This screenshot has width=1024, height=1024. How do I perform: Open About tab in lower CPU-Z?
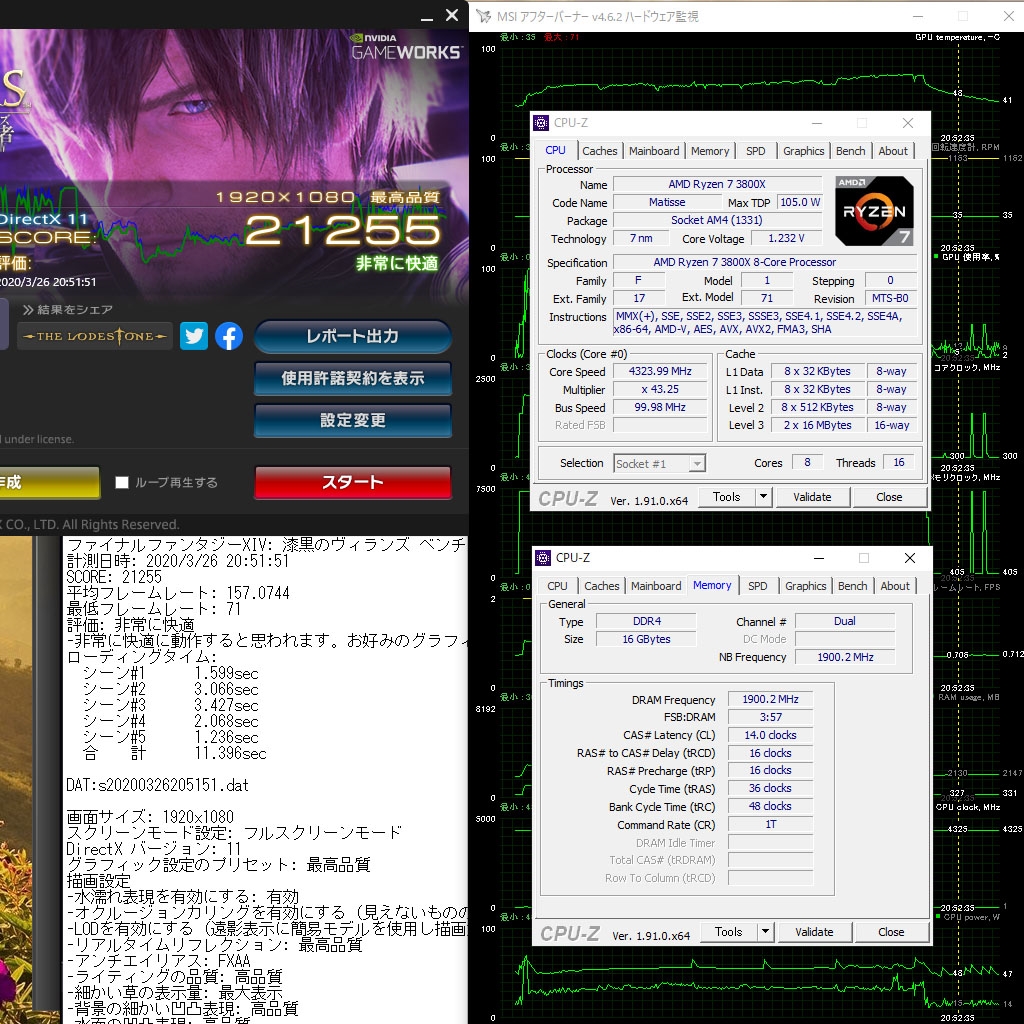[x=895, y=586]
